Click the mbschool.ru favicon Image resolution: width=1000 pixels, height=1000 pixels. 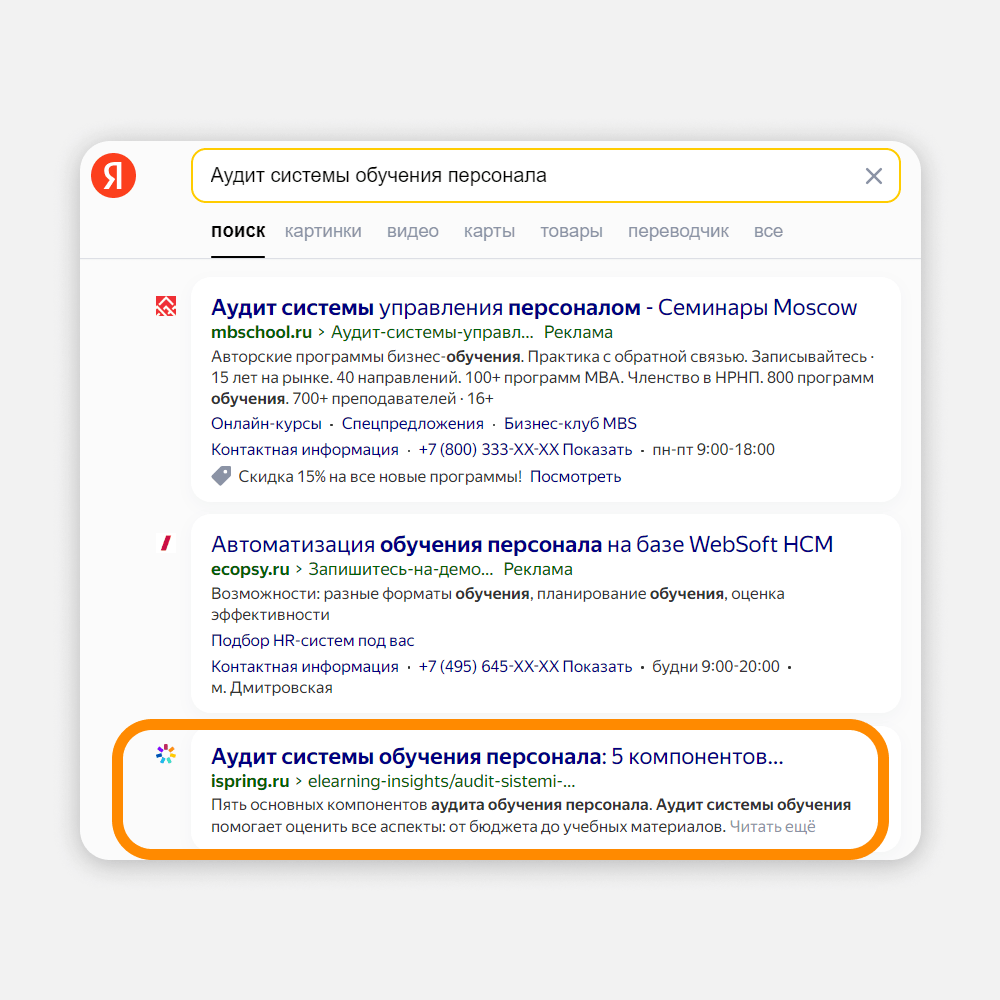[x=166, y=306]
